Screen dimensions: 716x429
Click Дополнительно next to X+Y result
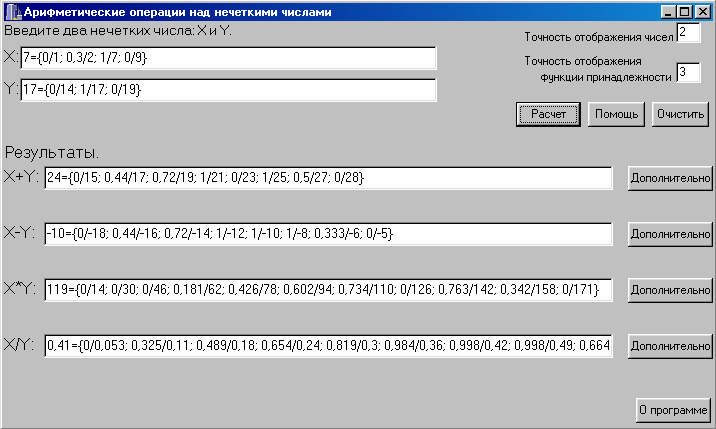click(670, 178)
